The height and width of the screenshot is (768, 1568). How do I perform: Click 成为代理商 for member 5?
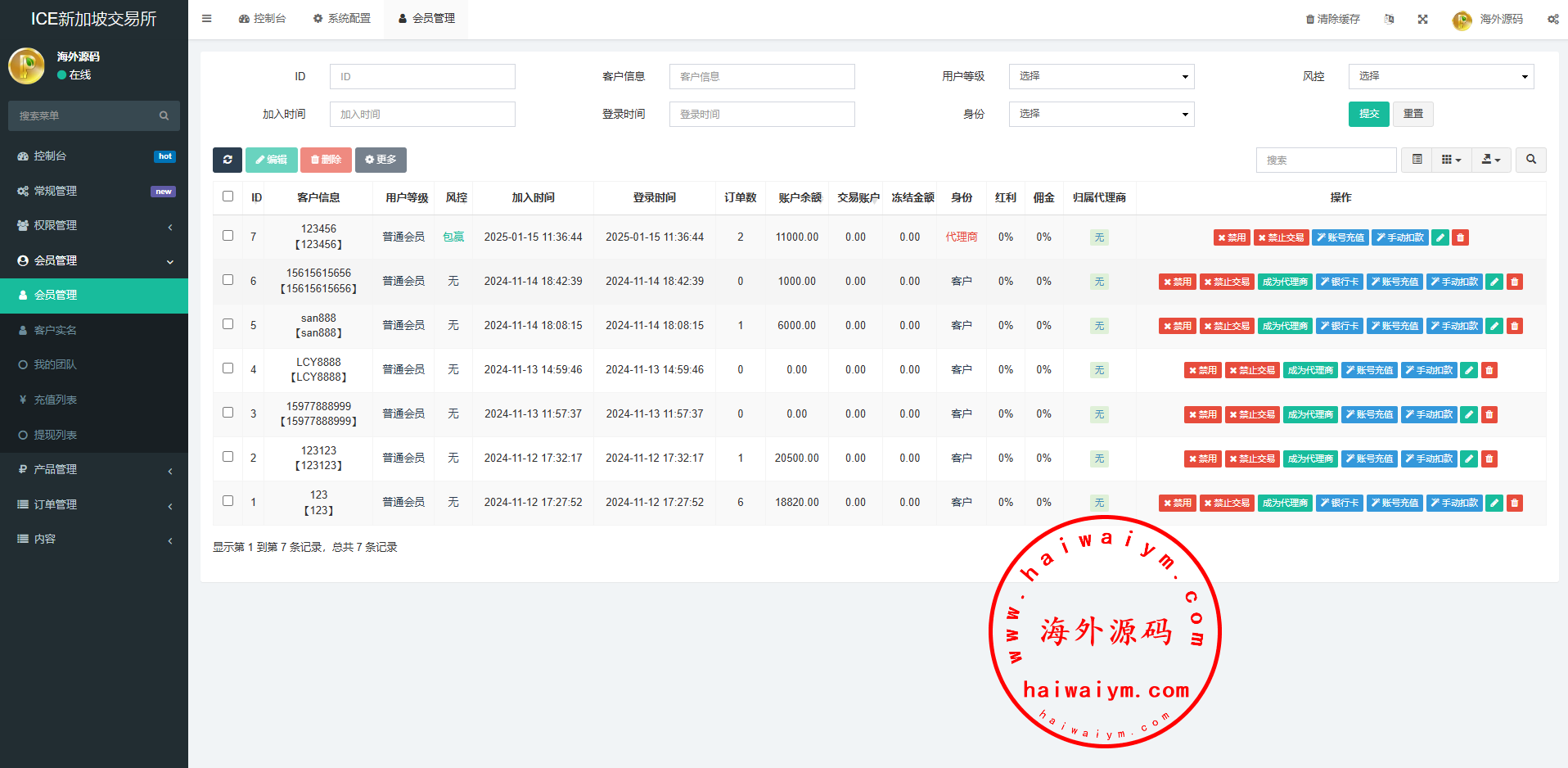pyautogui.click(x=1285, y=326)
